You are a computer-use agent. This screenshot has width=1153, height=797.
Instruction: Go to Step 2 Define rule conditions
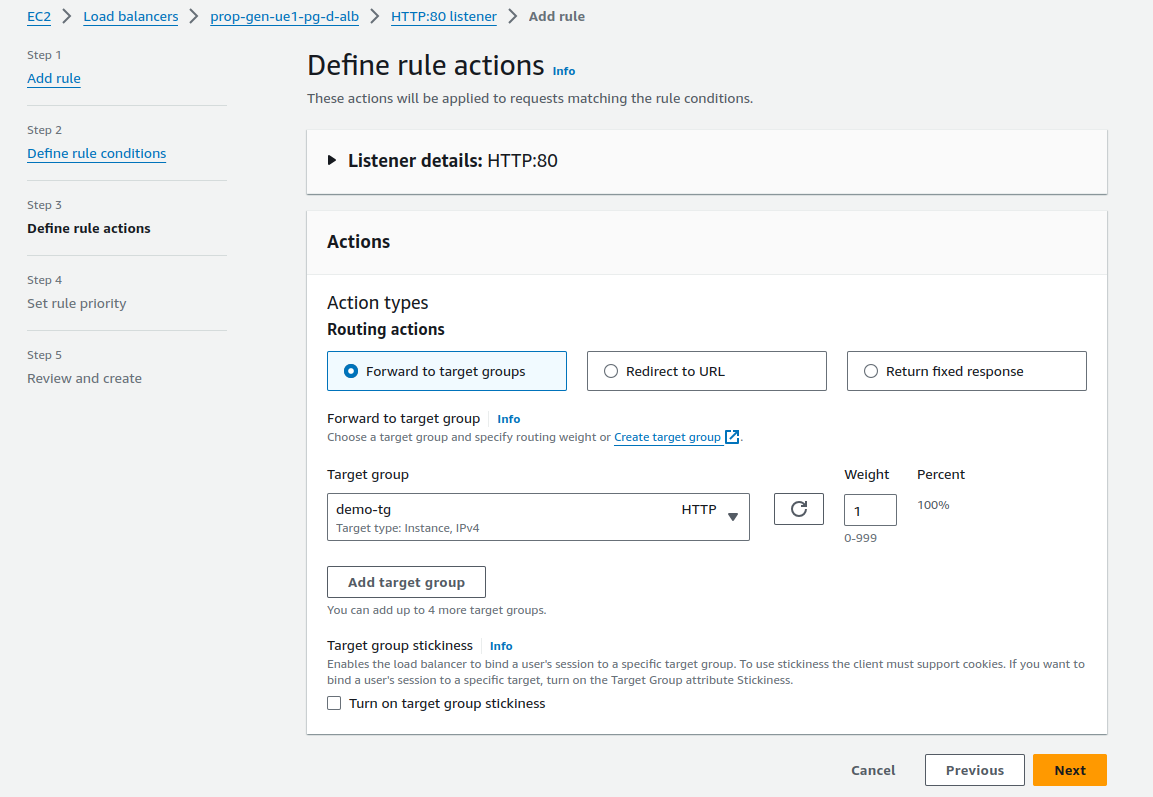click(96, 153)
